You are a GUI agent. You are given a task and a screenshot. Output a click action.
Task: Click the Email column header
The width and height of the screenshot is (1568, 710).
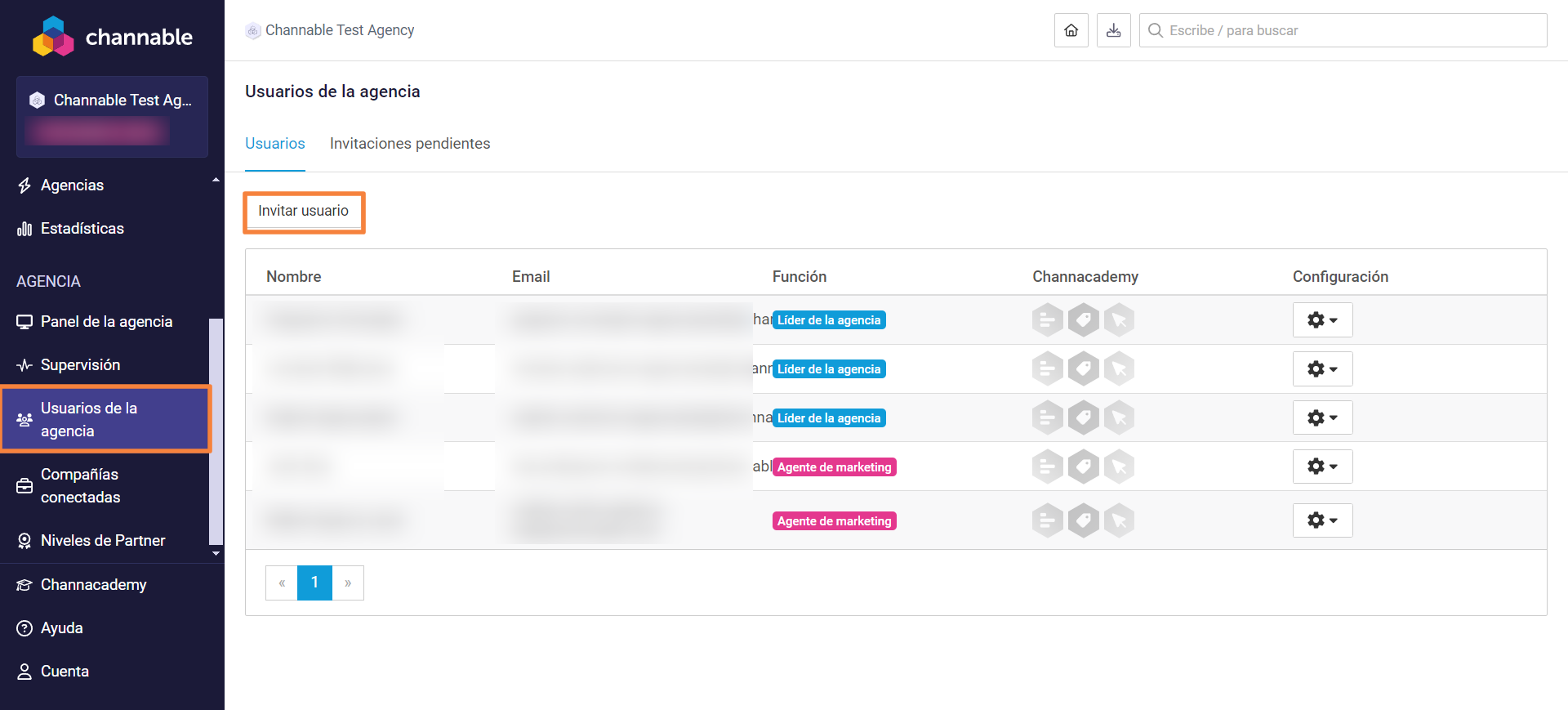[531, 277]
